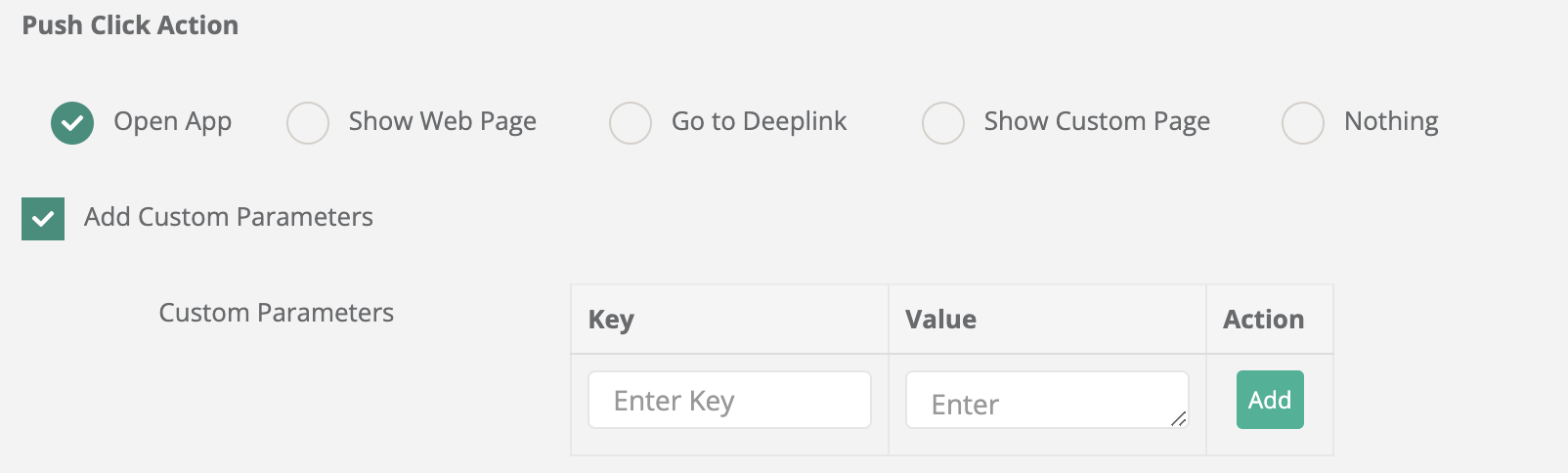The image size is (1568, 473).
Task: Select the Nothing radio circle
Action: pos(1303,123)
